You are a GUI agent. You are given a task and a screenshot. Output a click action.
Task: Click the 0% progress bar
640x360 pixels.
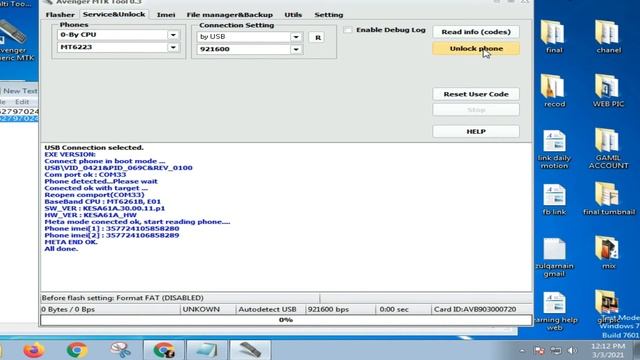click(x=286, y=320)
